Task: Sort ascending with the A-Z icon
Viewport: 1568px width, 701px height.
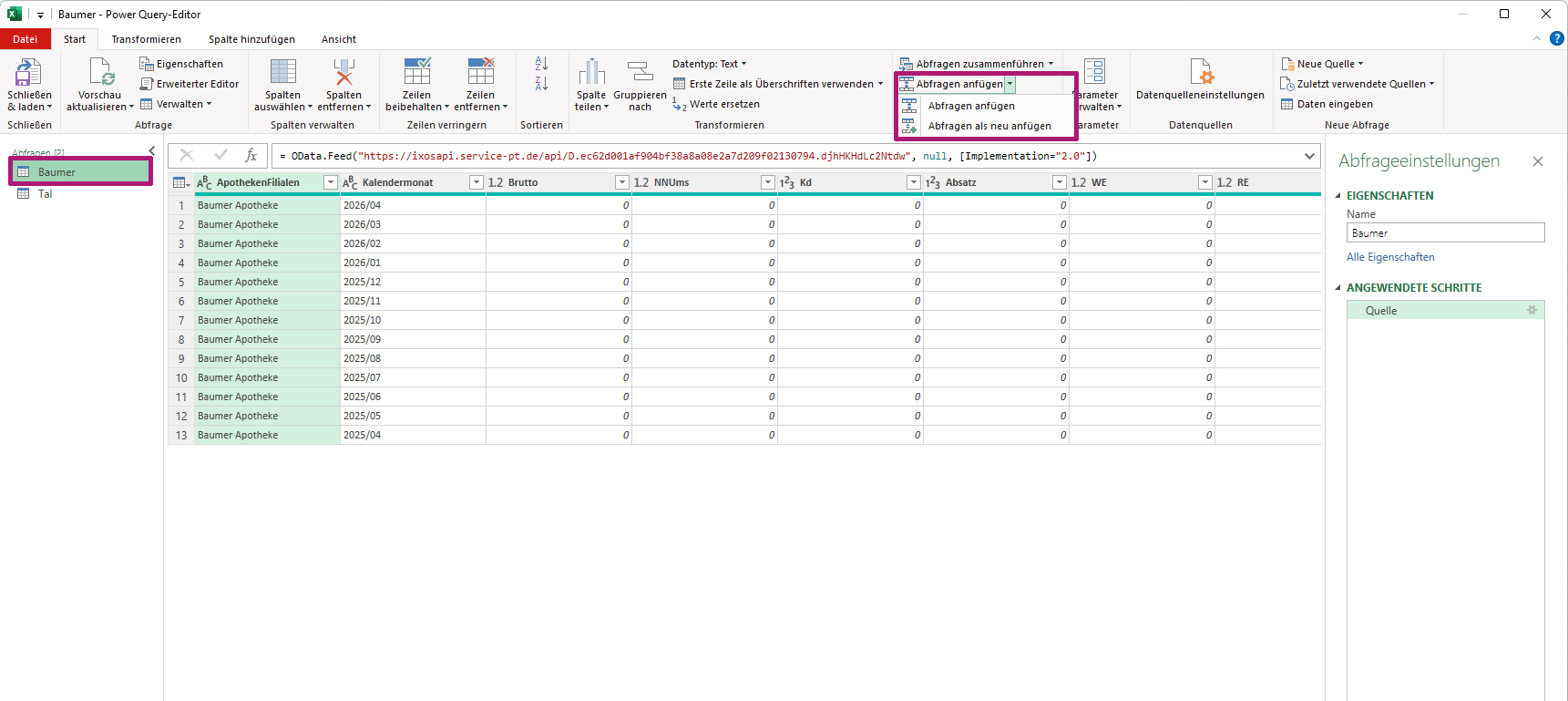Action: tap(541, 64)
